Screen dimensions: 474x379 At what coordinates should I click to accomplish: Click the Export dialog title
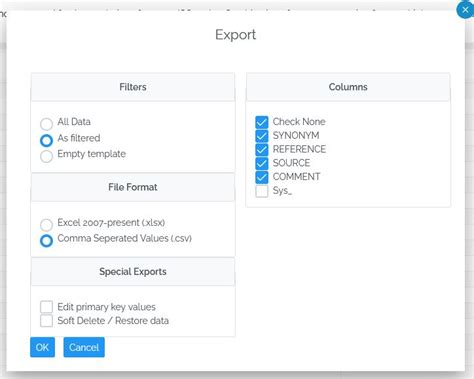pyautogui.click(x=236, y=35)
